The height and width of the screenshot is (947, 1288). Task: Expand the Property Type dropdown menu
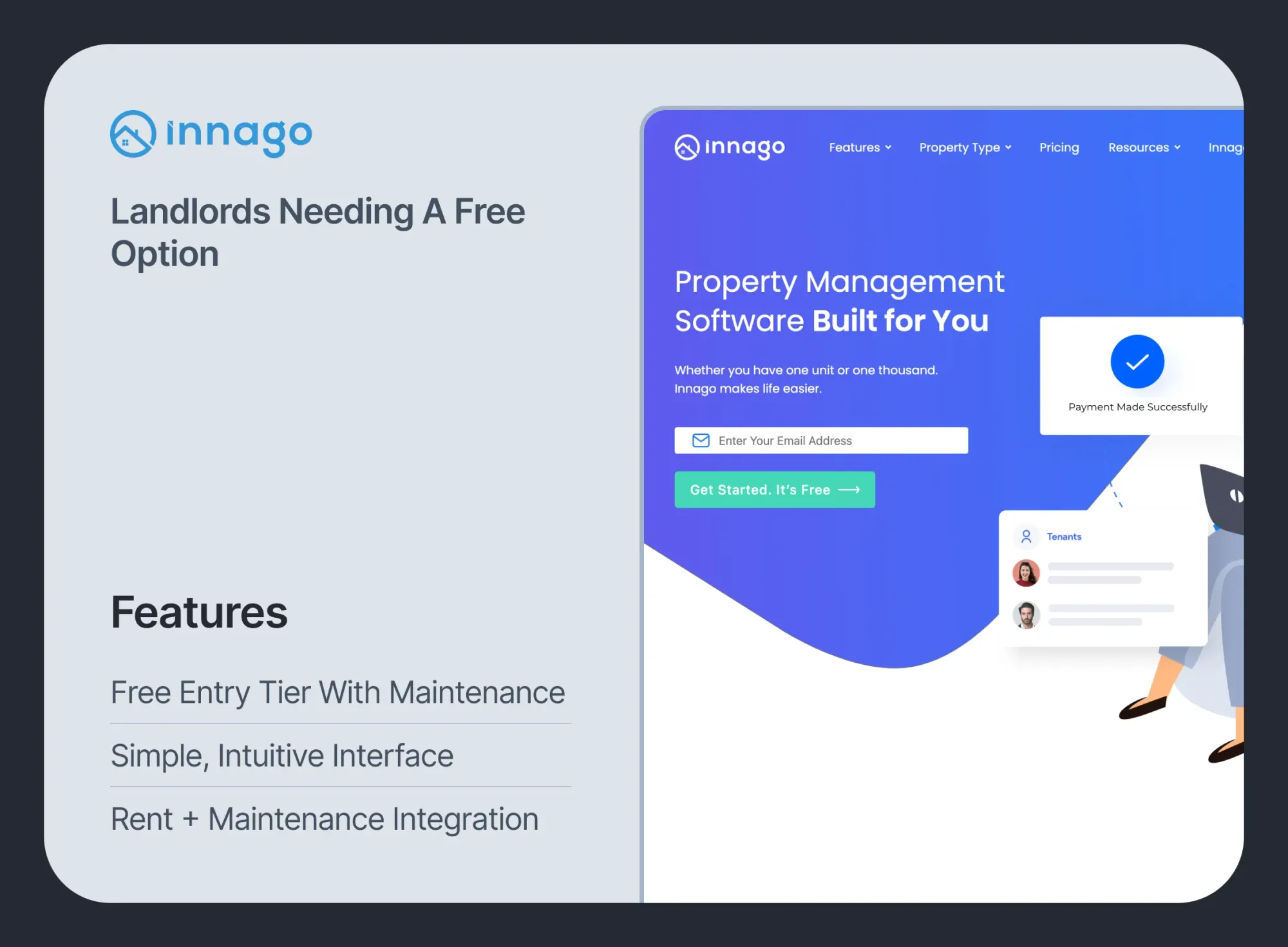click(x=965, y=148)
